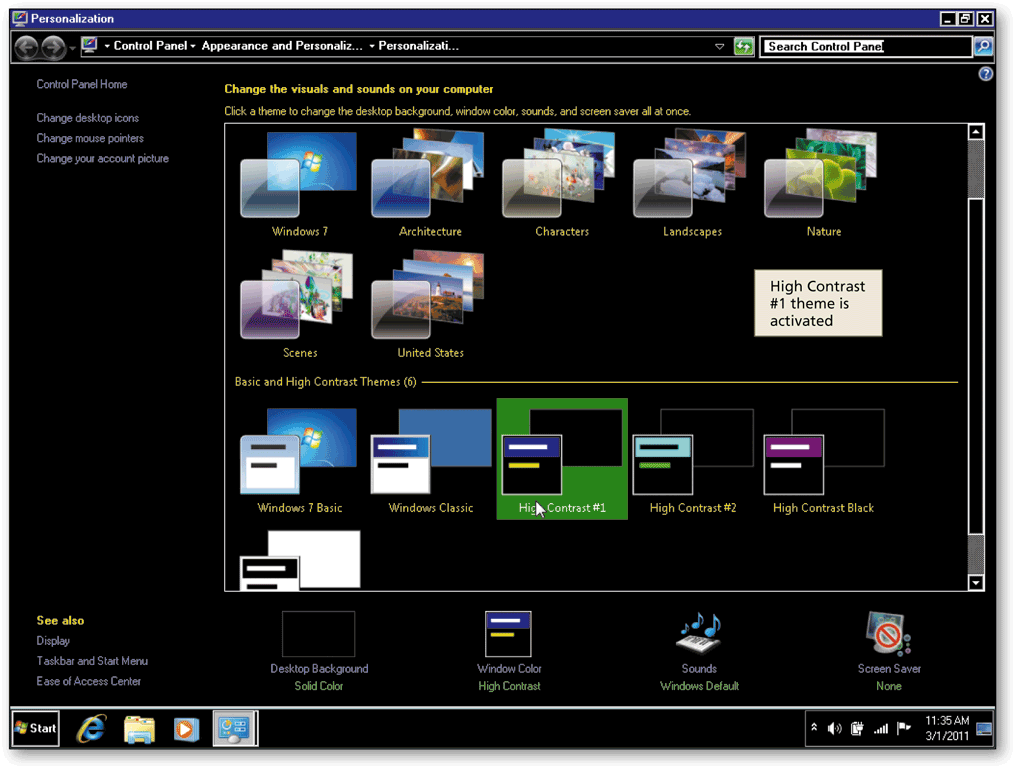This screenshot has width=1015, height=768.
Task: Open the Start menu
Action: click(36, 728)
